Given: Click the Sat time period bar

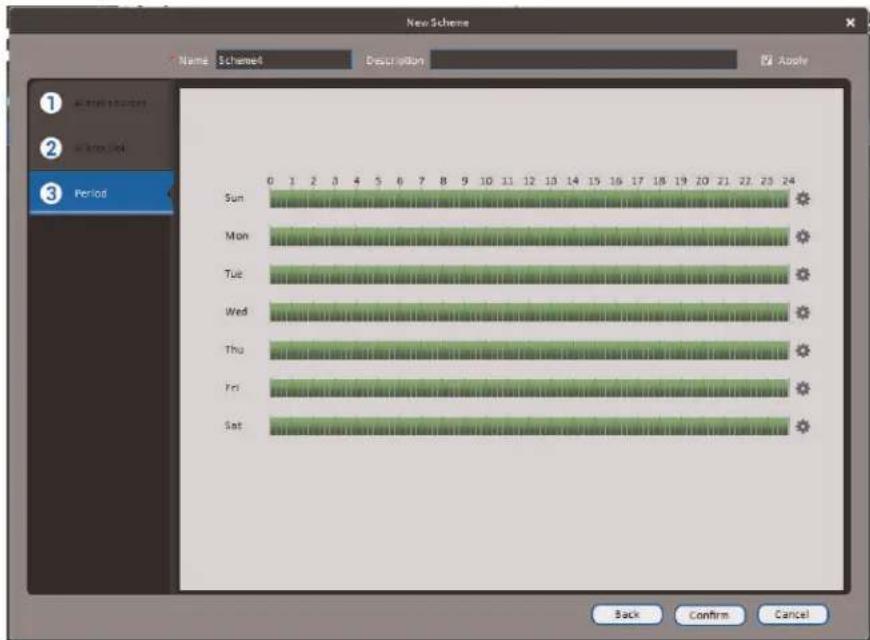Looking at the screenshot, I should click(529, 426).
